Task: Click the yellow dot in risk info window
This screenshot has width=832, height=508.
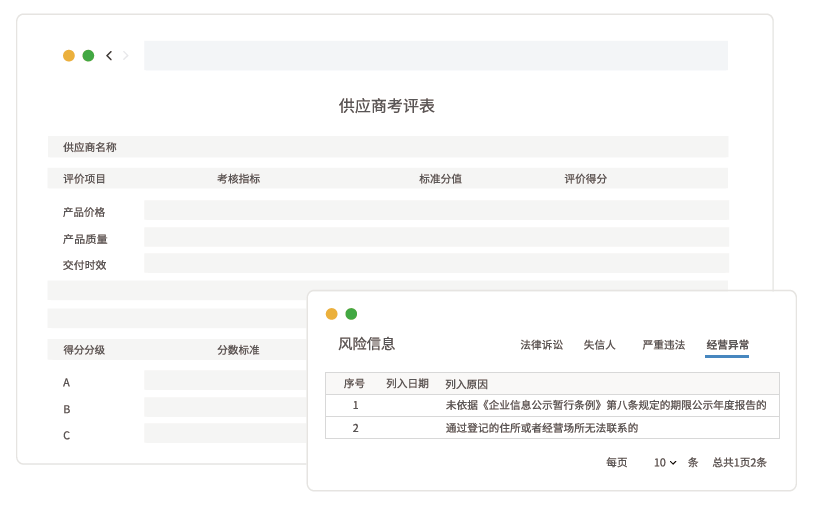Action: (332, 314)
